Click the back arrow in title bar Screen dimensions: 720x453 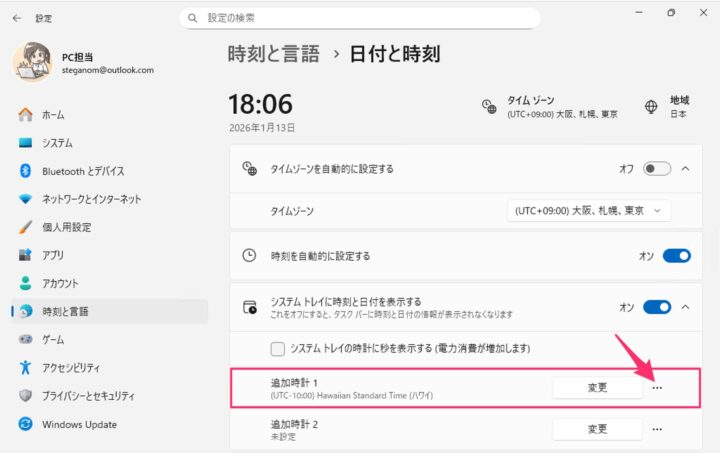(16, 18)
